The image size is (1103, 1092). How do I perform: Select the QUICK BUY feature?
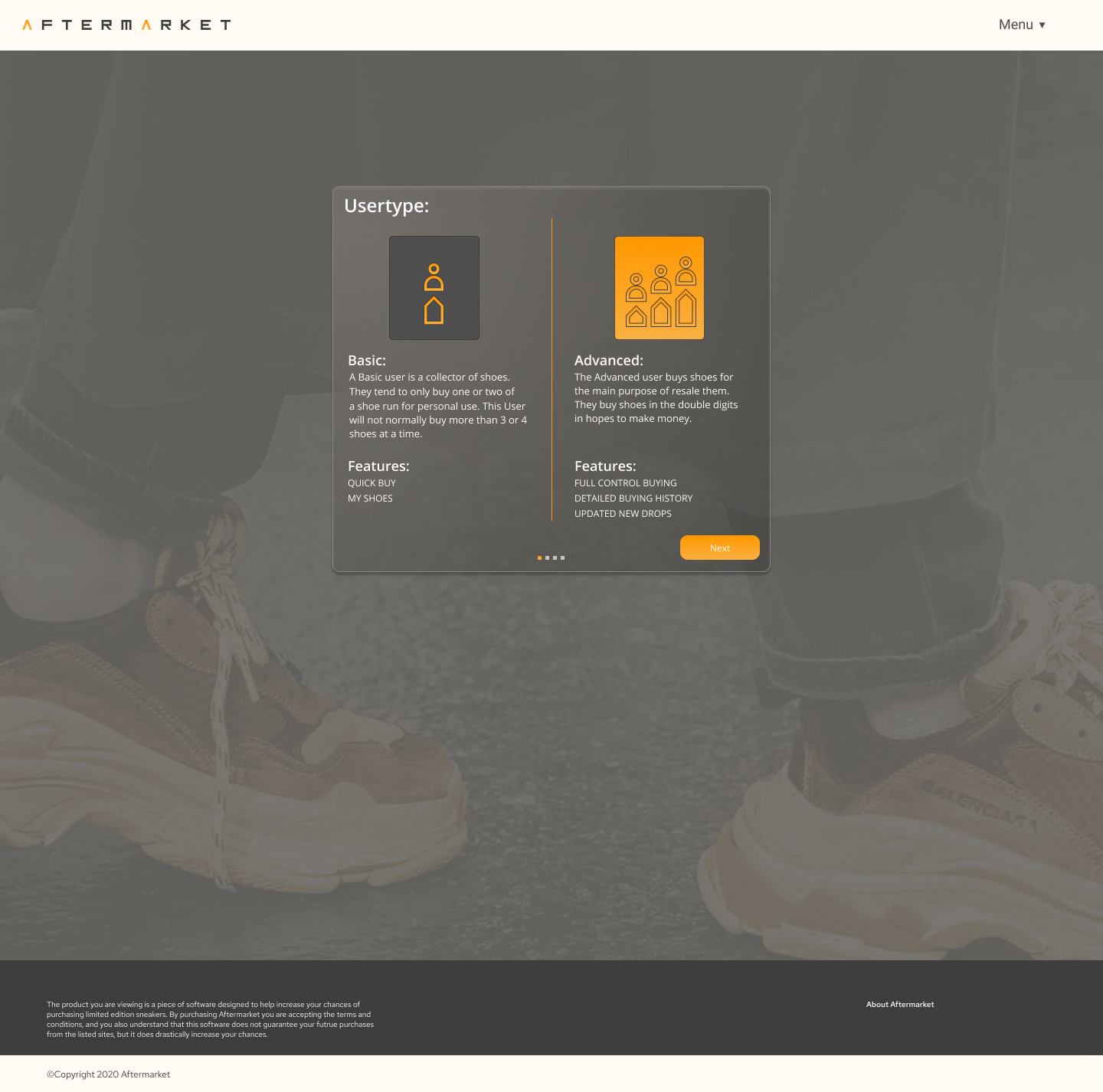pos(371,483)
